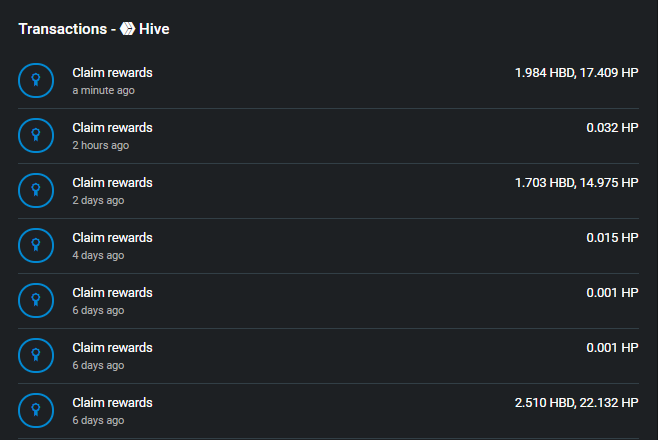The image size is (658, 440).
Task: Open the Claim rewards entry from 4 days ago
Action: tap(328, 246)
